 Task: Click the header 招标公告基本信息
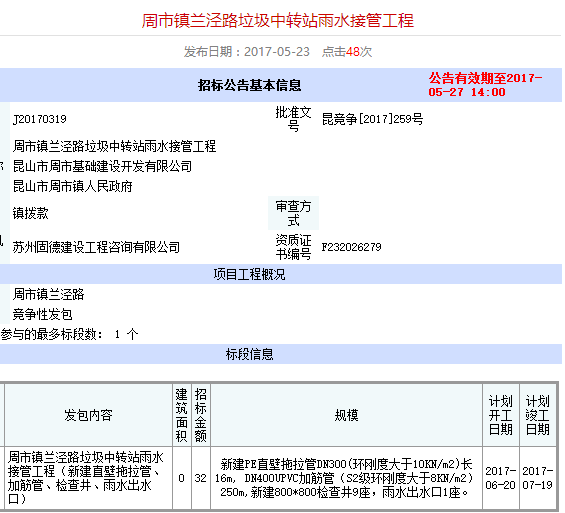tap(249, 85)
